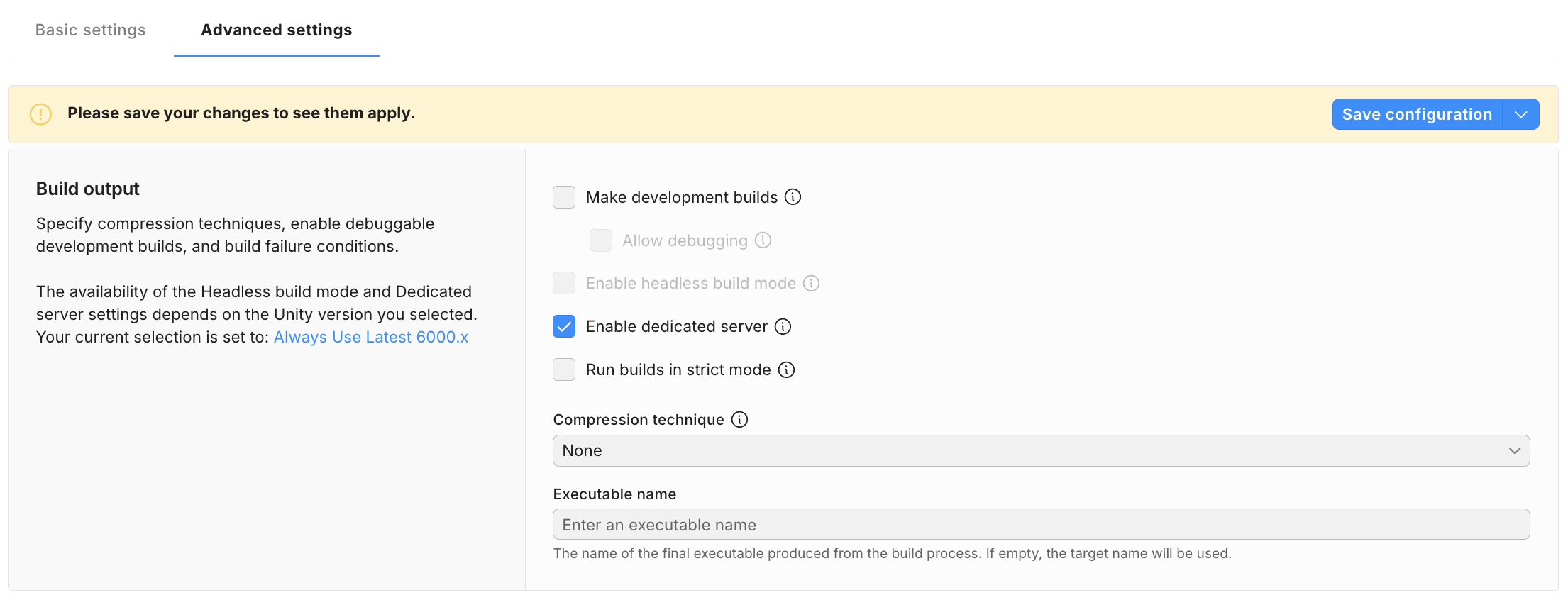Switch to the Basic settings tab

coord(91,30)
